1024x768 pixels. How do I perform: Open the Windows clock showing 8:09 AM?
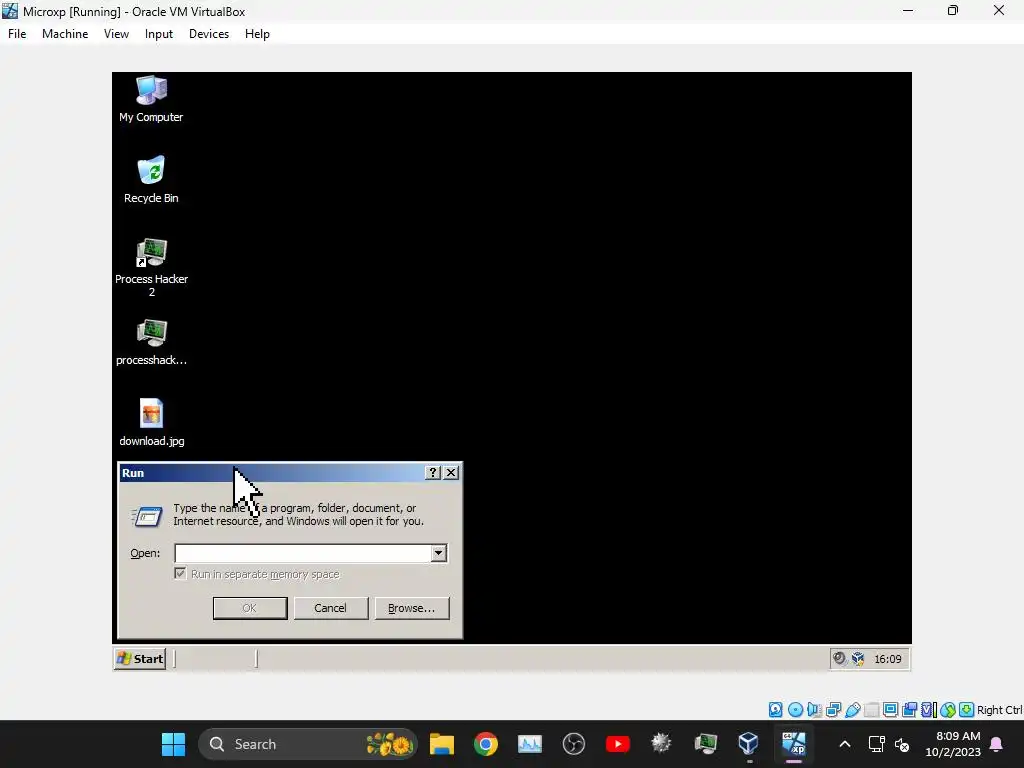(953, 744)
